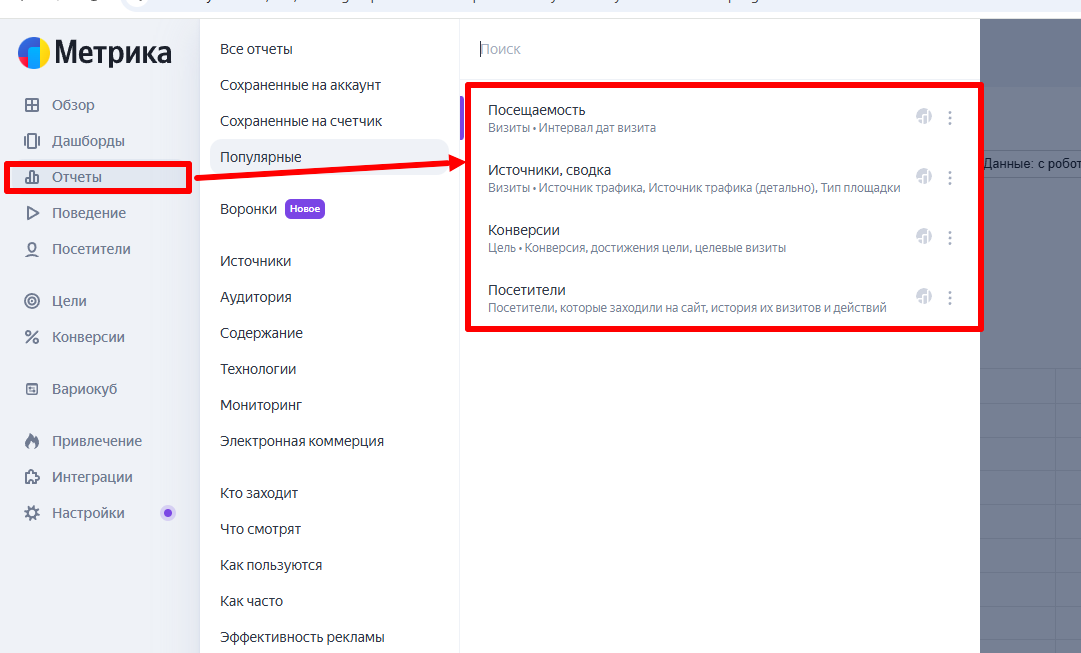Click the chart icon beside Посещаемость report
This screenshot has width=1081, height=653.
tap(924, 117)
